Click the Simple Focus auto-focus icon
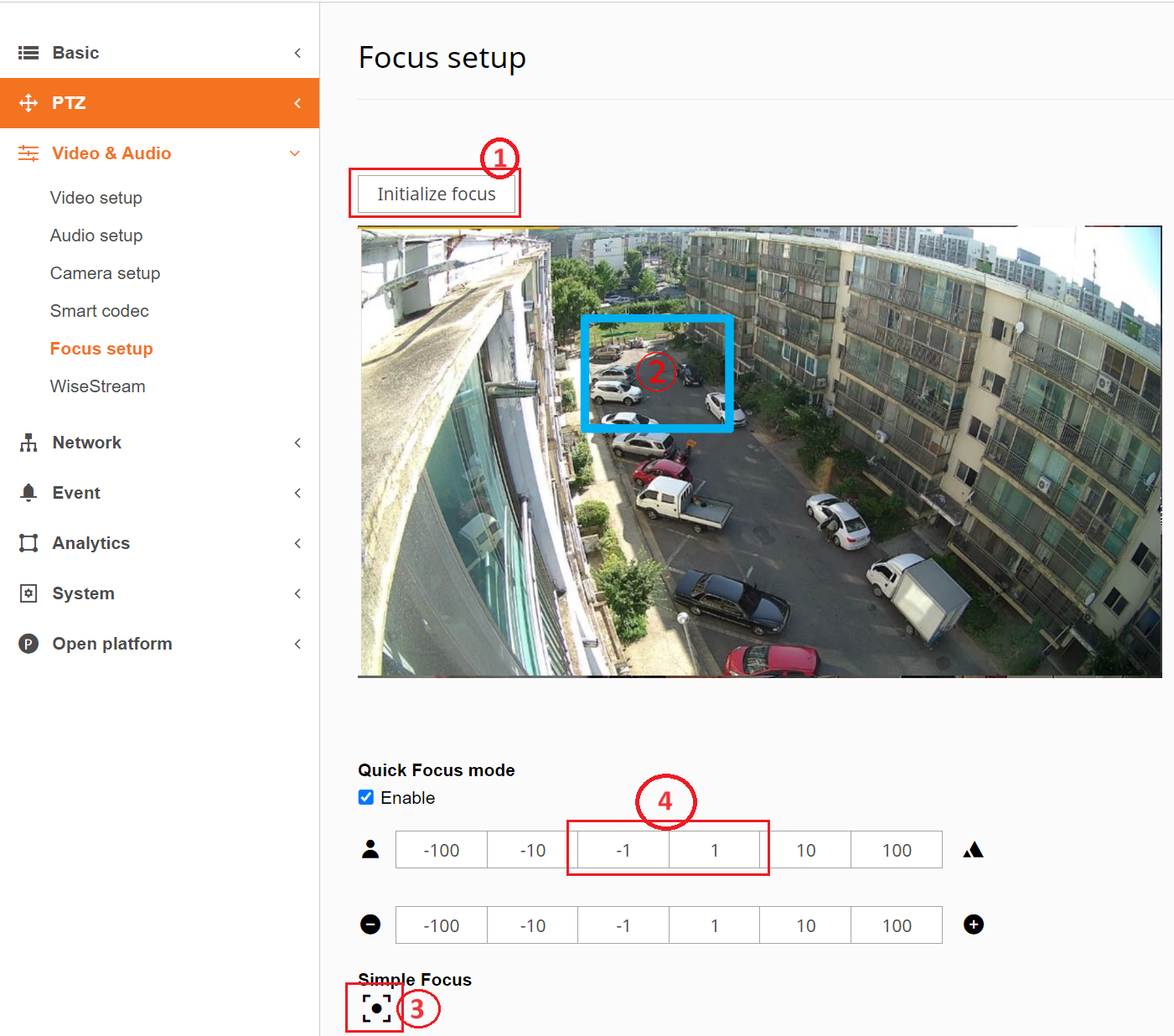The width and height of the screenshot is (1174, 1036). (x=376, y=1008)
